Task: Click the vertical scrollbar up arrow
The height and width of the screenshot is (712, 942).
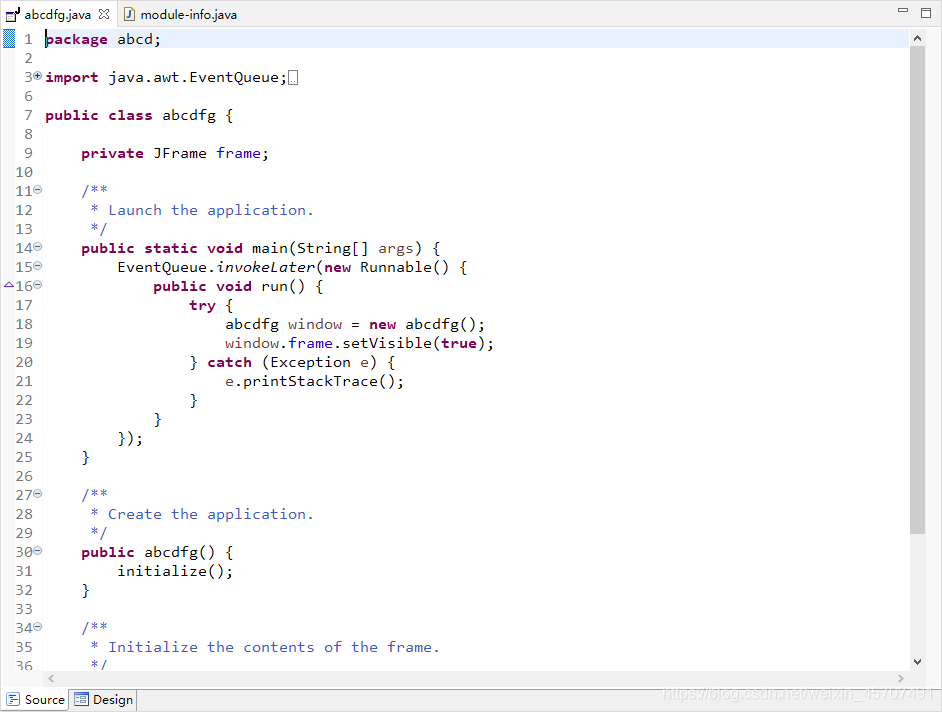Action: coord(917,37)
